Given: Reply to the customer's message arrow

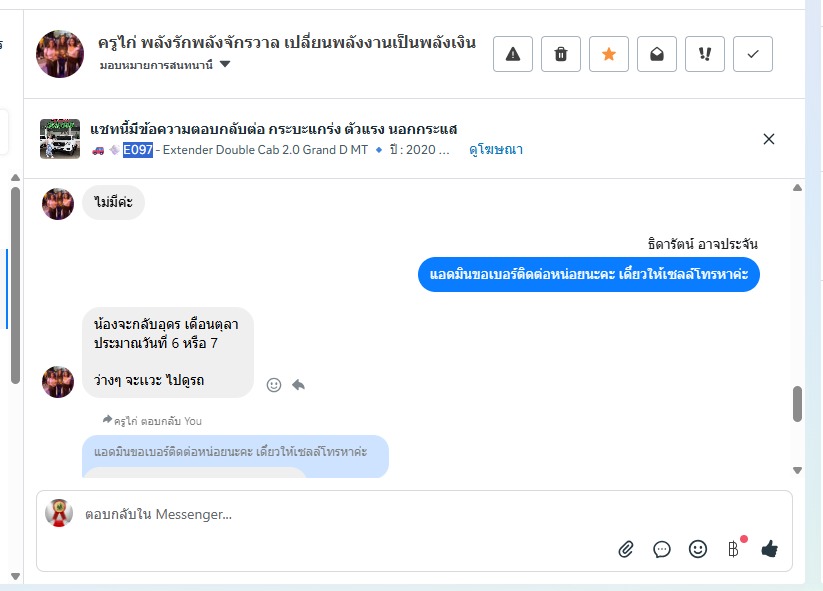Looking at the screenshot, I should click(x=299, y=385).
